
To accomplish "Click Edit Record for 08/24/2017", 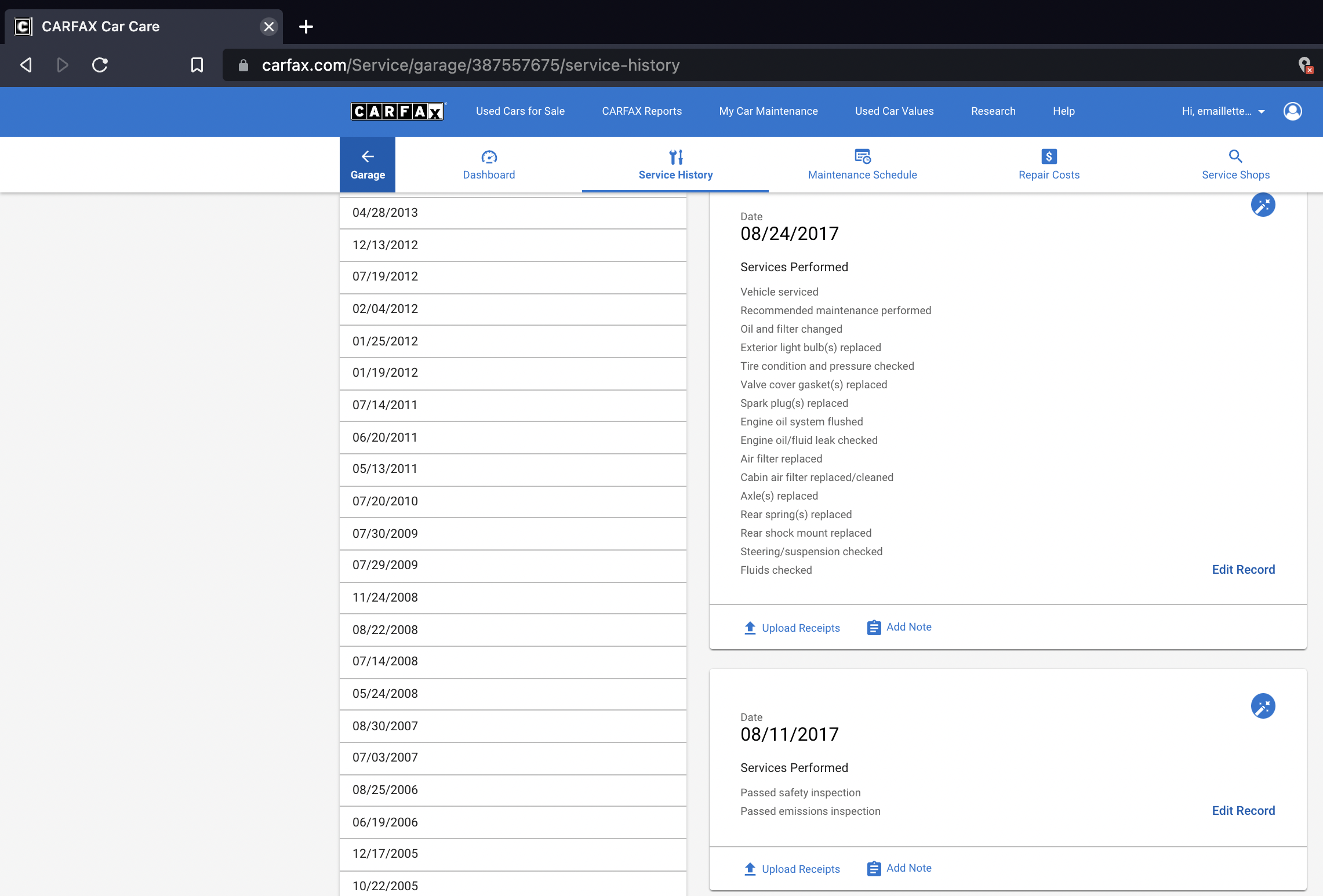I will pos(1243,570).
